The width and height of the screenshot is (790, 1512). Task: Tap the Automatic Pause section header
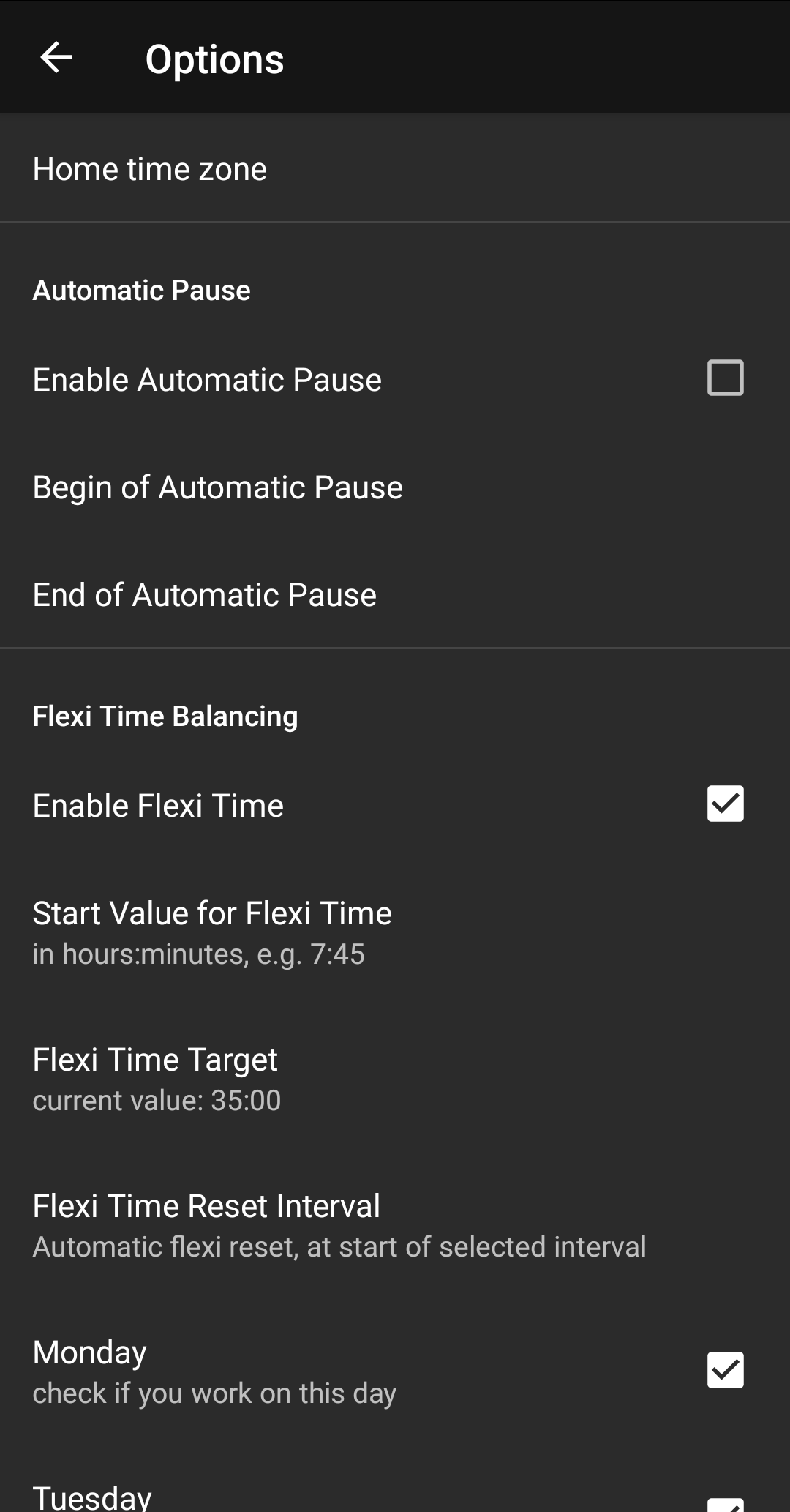tap(141, 291)
